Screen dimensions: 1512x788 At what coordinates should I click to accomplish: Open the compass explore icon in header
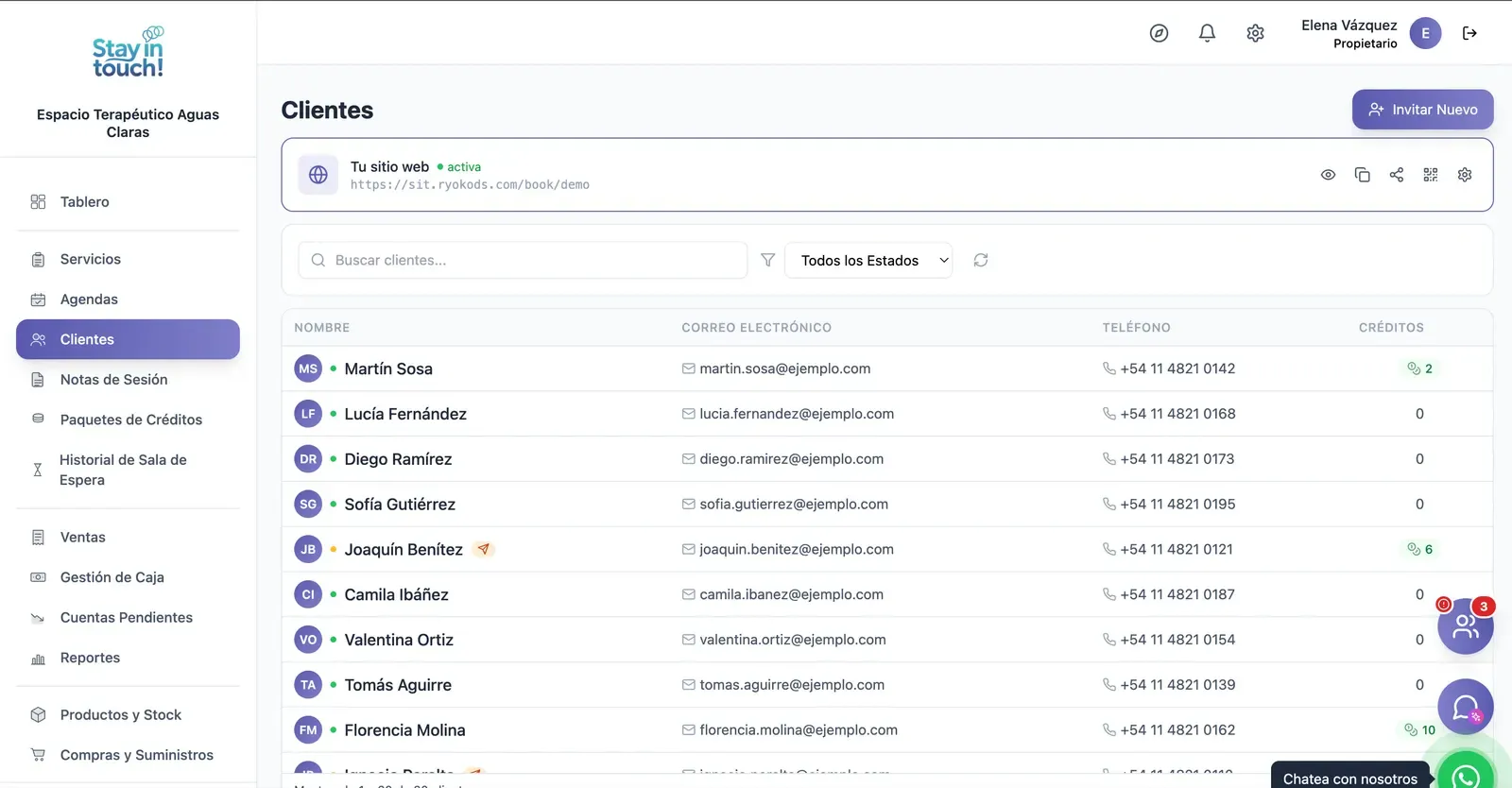tap(1159, 33)
